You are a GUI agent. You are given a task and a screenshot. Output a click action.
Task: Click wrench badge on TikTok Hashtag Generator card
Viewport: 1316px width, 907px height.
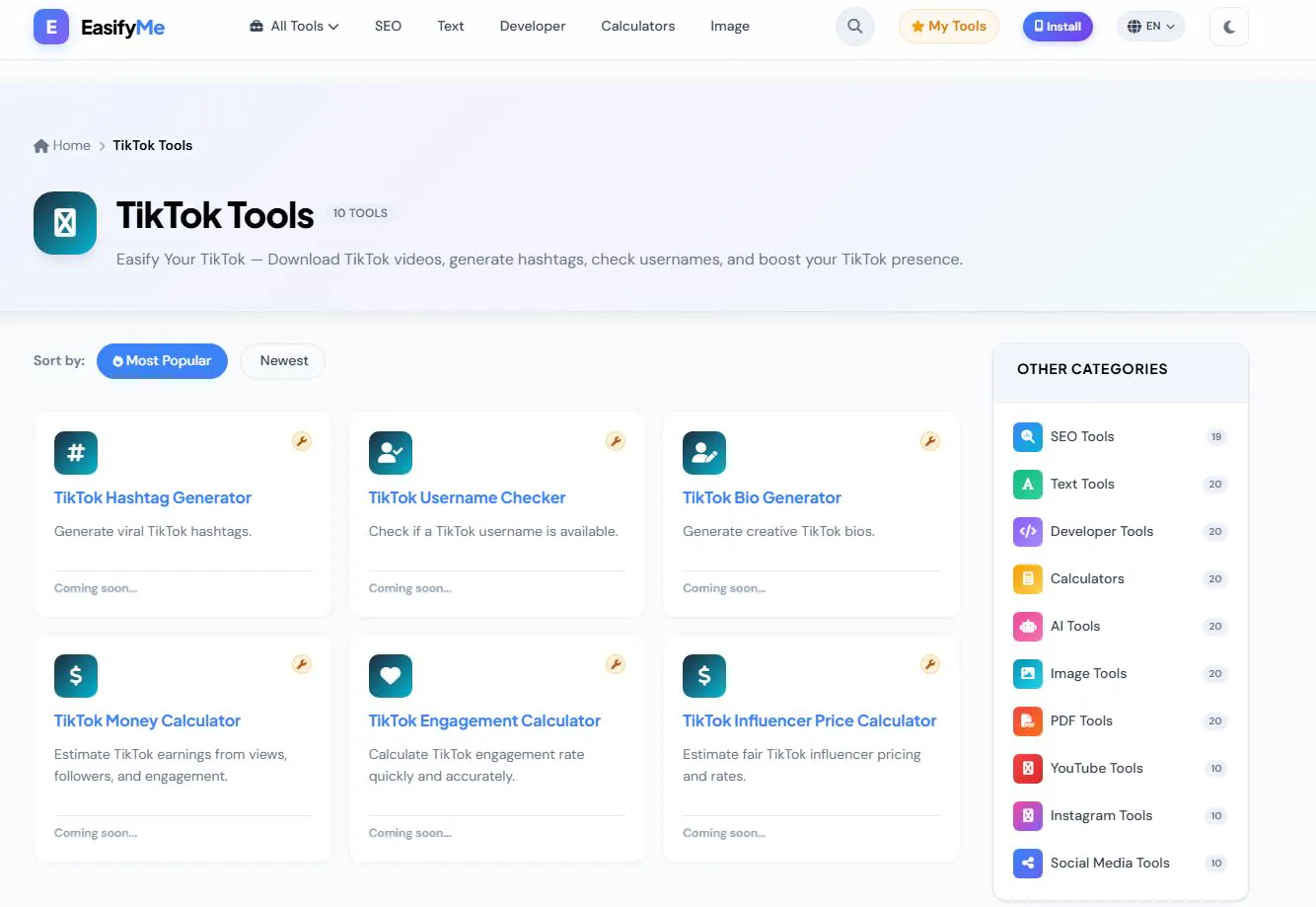click(302, 441)
